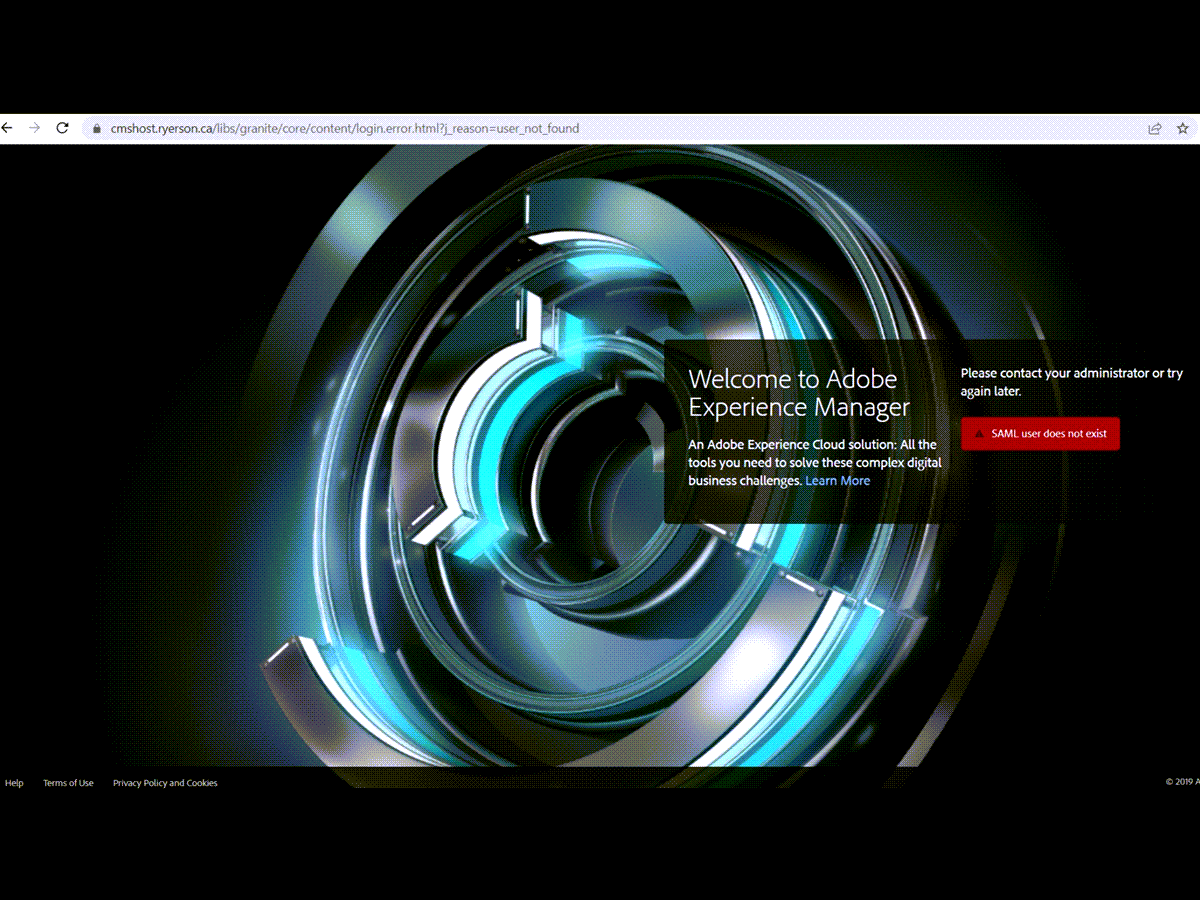Click the Please contact your administrator message
1200x900 pixels.
pos(1071,382)
